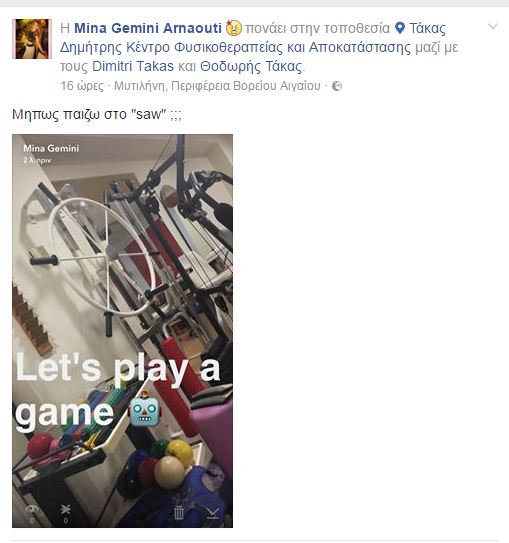Click the screenshot count icon on the snap
The height and width of the screenshot is (543, 509).
click(x=65, y=513)
